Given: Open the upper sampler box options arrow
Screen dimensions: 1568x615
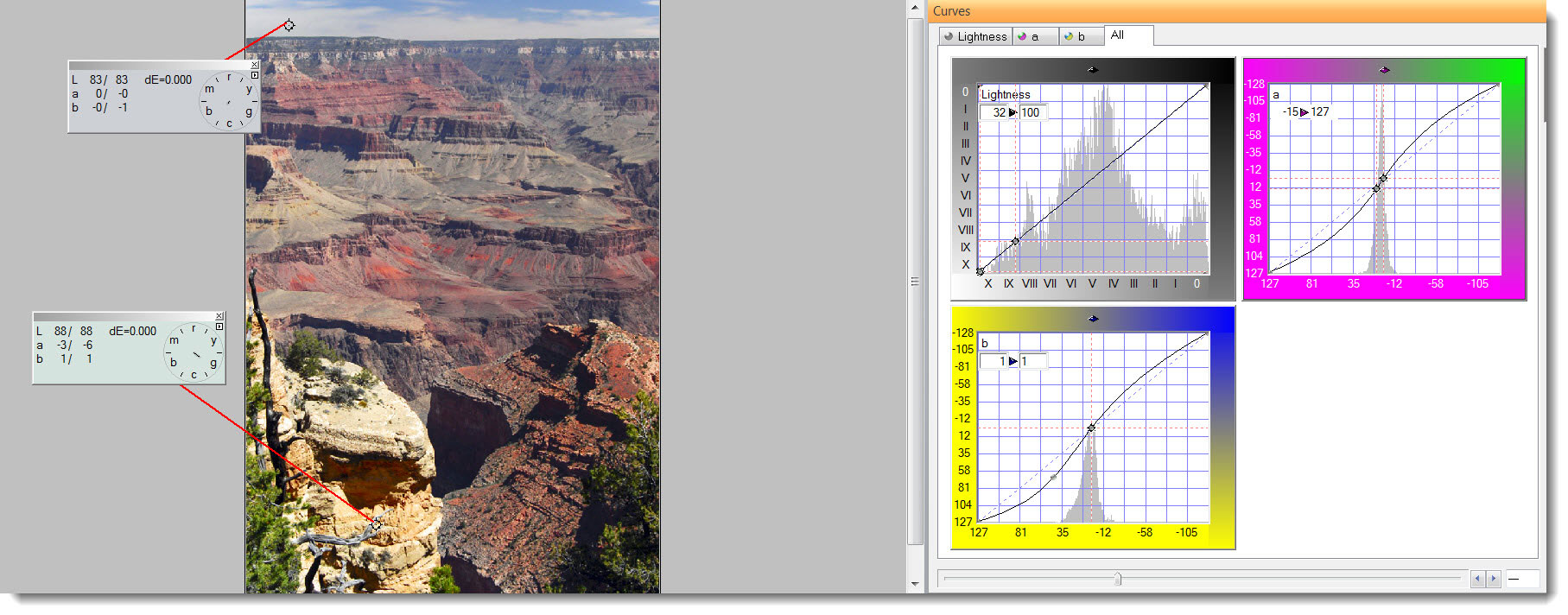Looking at the screenshot, I should 254,75.
